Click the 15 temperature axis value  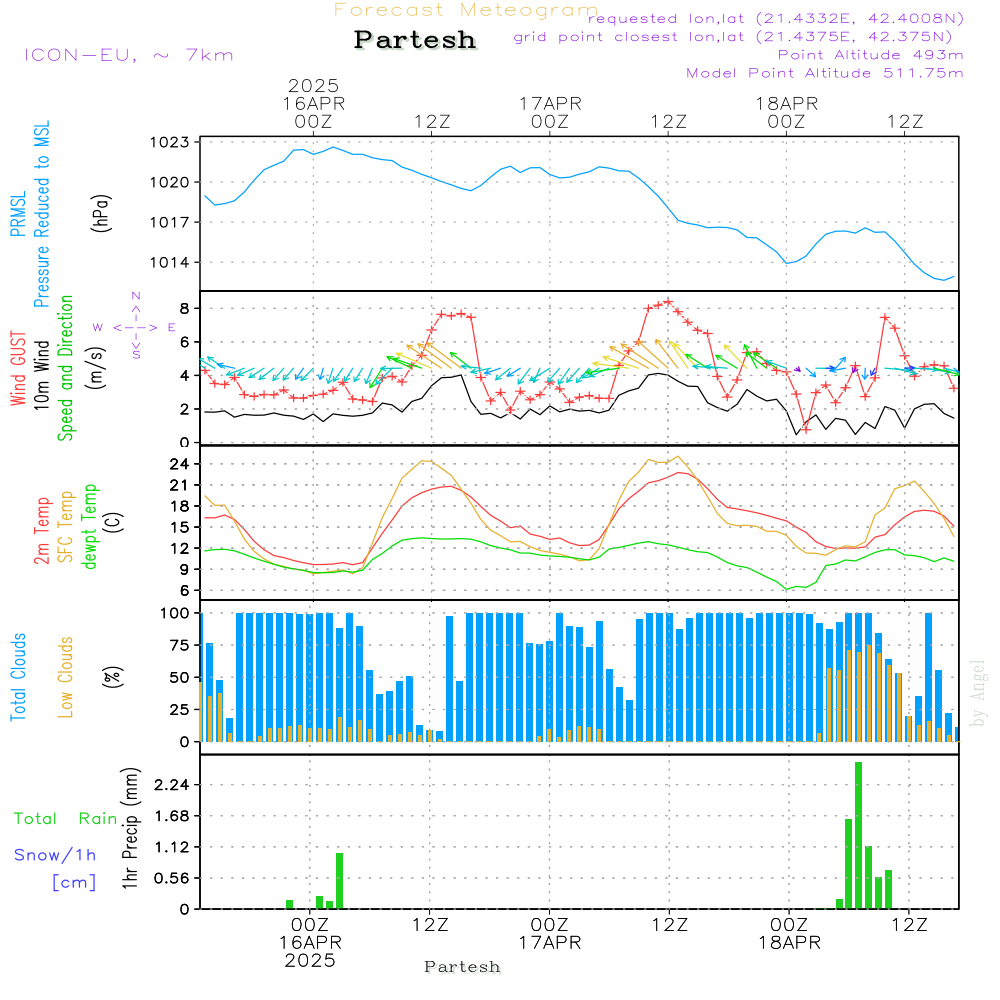point(180,527)
